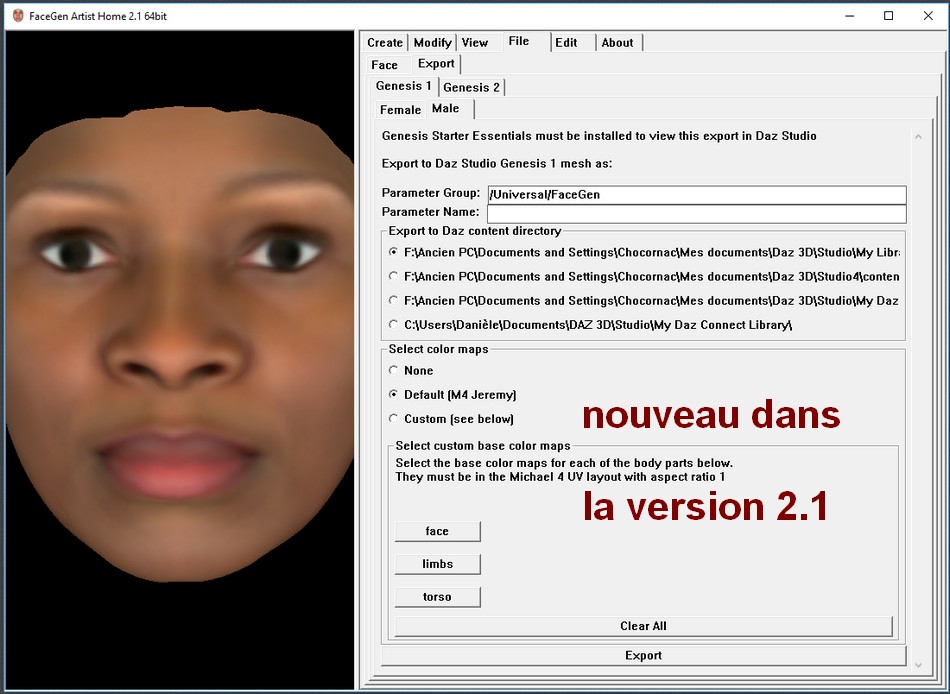The image size is (950, 694).
Task: Click the Parameter Group input field
Action: tap(697, 195)
